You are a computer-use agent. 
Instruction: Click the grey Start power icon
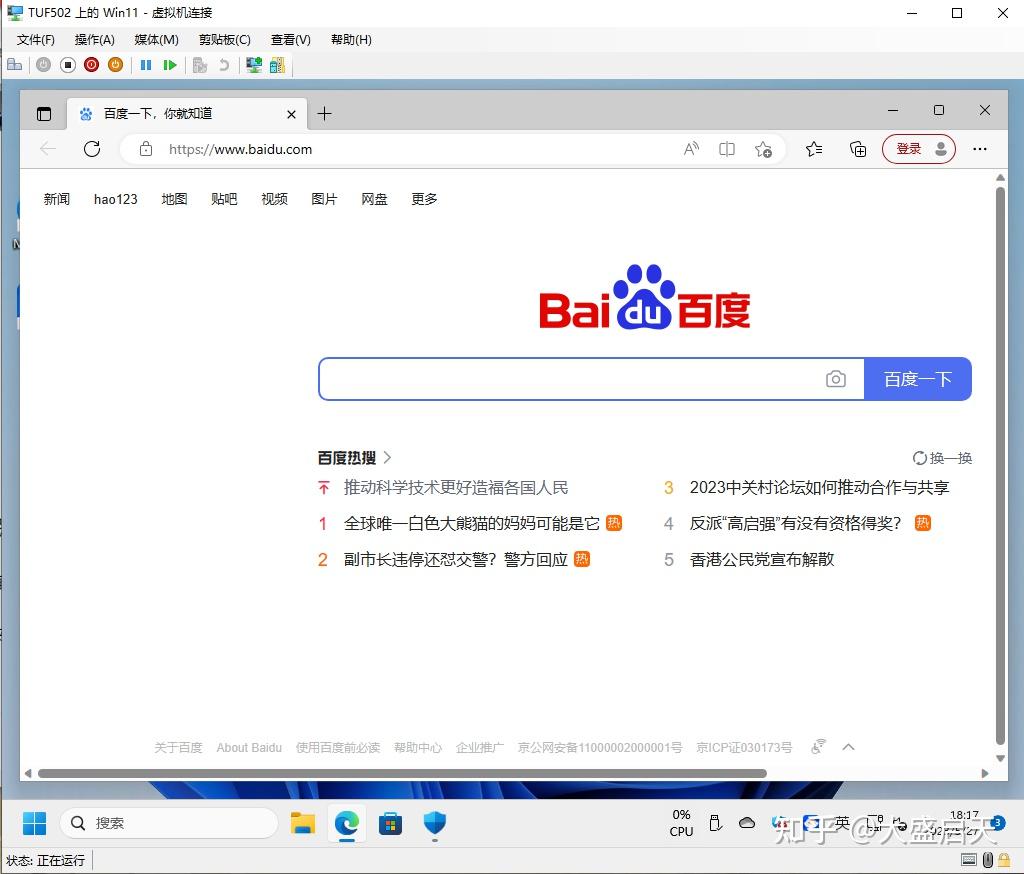(x=43, y=65)
